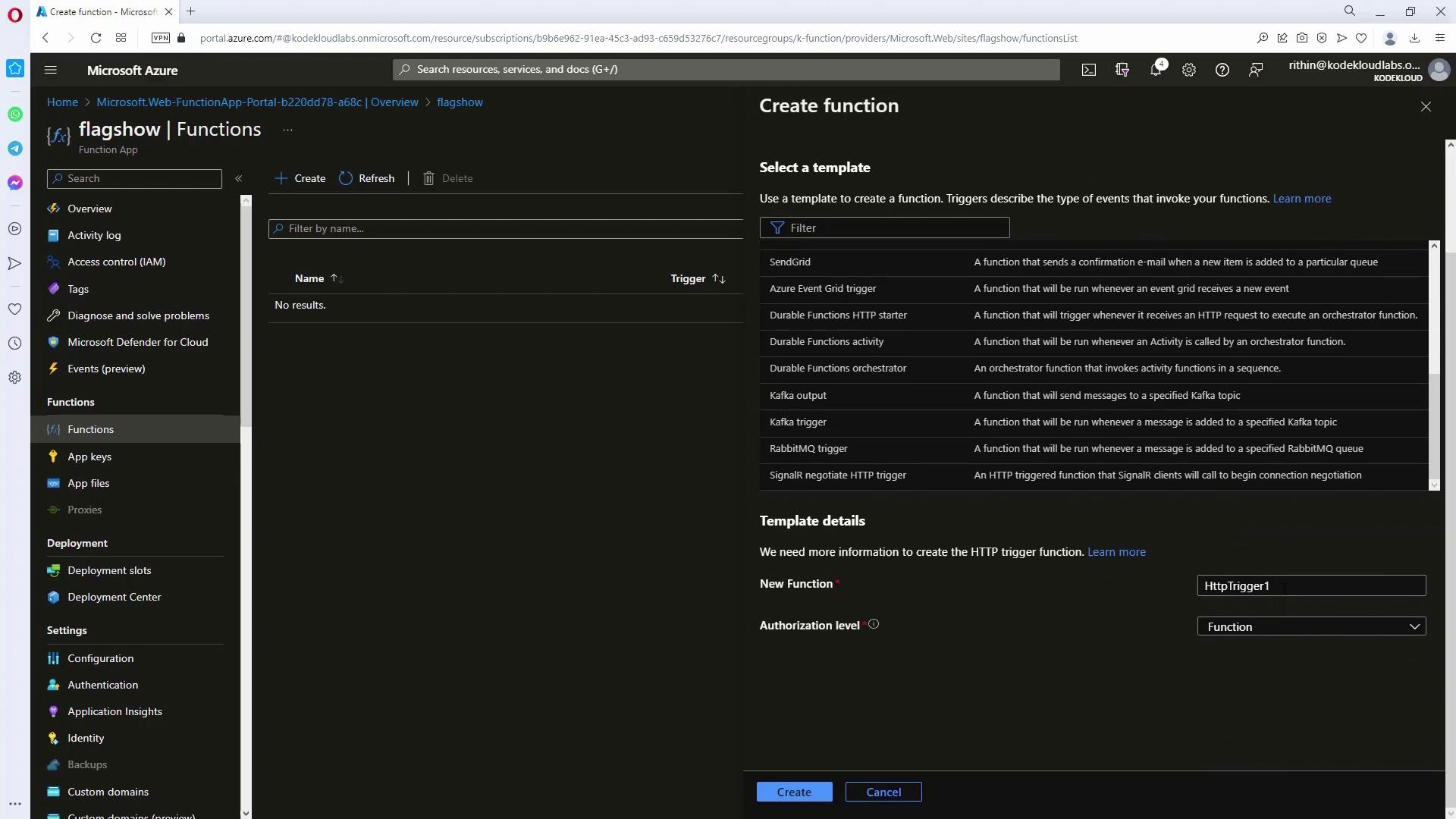Open Configuration in Settings section
The height and width of the screenshot is (819, 1456).
click(x=100, y=658)
